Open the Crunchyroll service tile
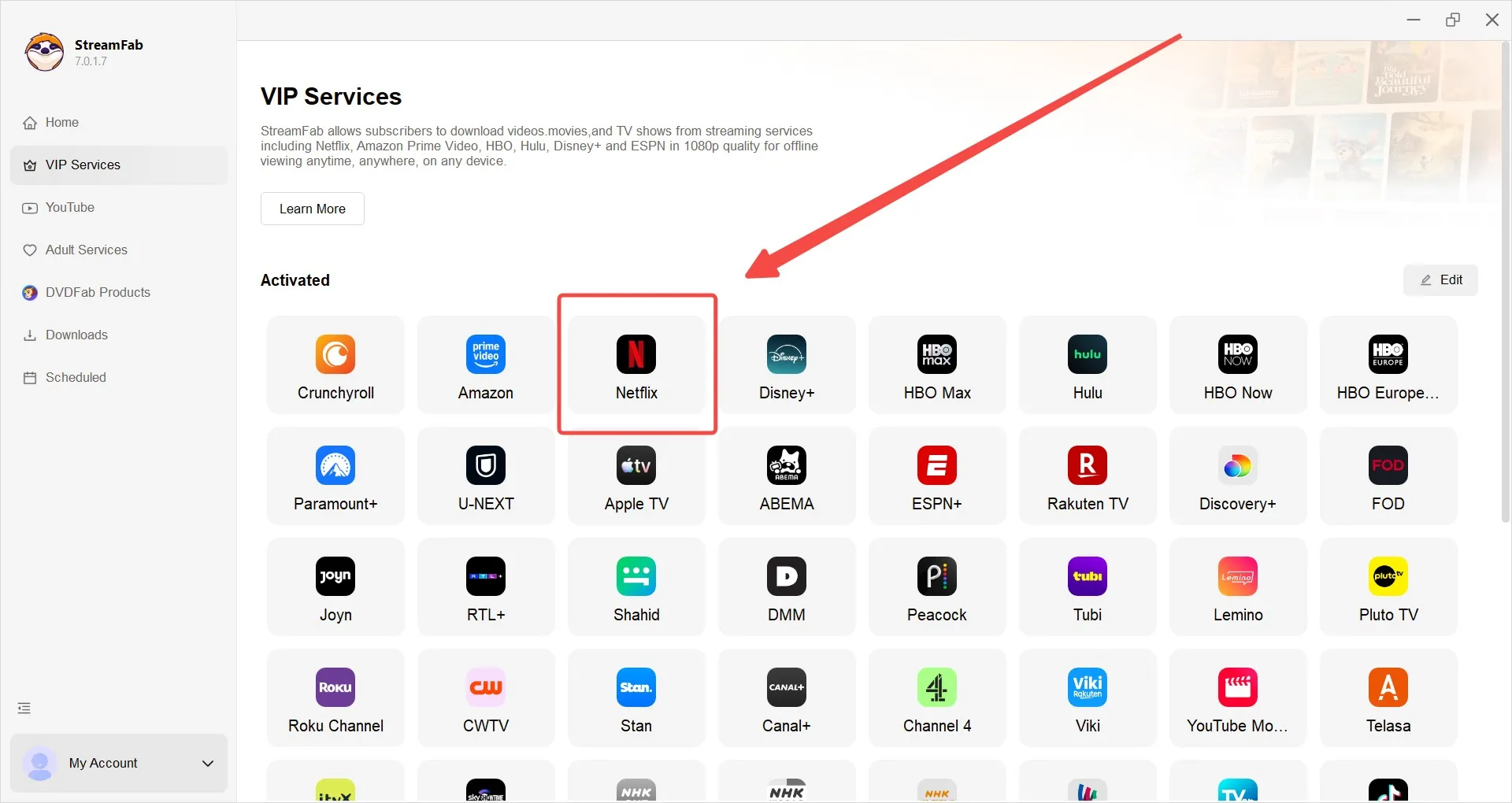The height and width of the screenshot is (803, 1512). [335, 365]
